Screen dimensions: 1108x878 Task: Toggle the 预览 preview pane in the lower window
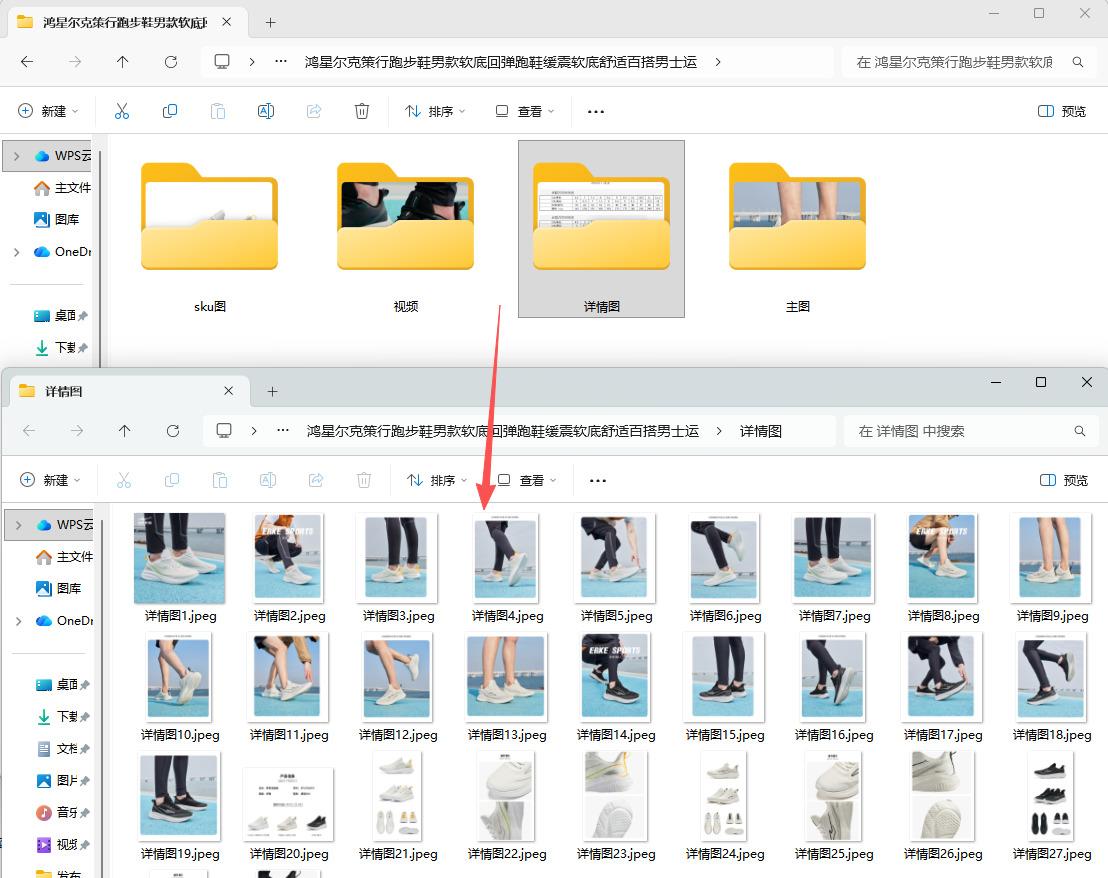(x=1064, y=480)
